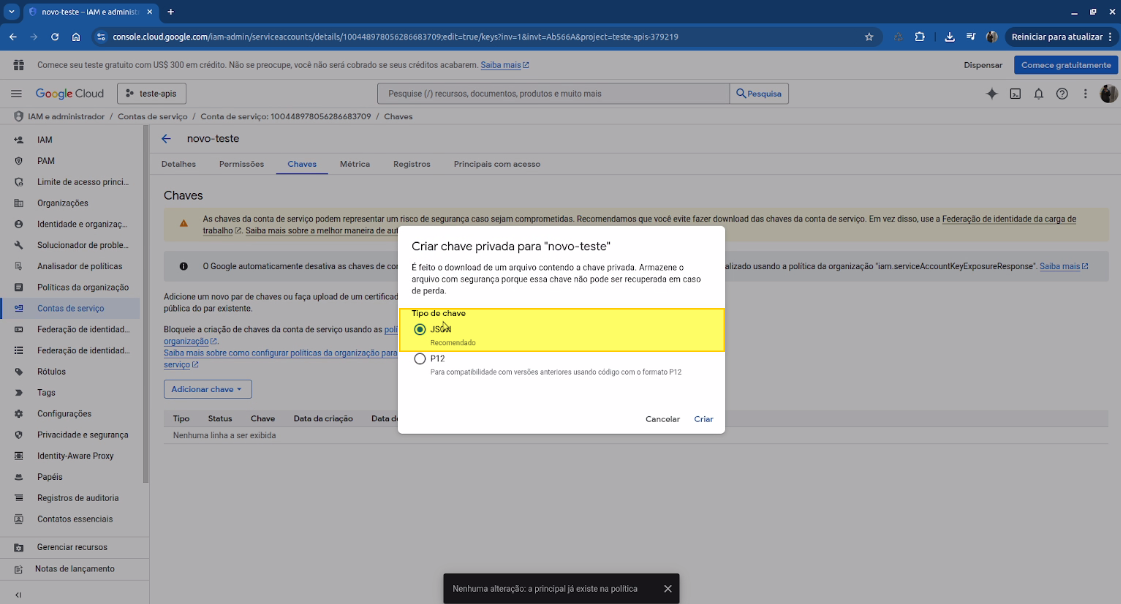The height and width of the screenshot is (604, 1121).
Task: Open Federação de identidade da carga link
Action: point(1009,219)
